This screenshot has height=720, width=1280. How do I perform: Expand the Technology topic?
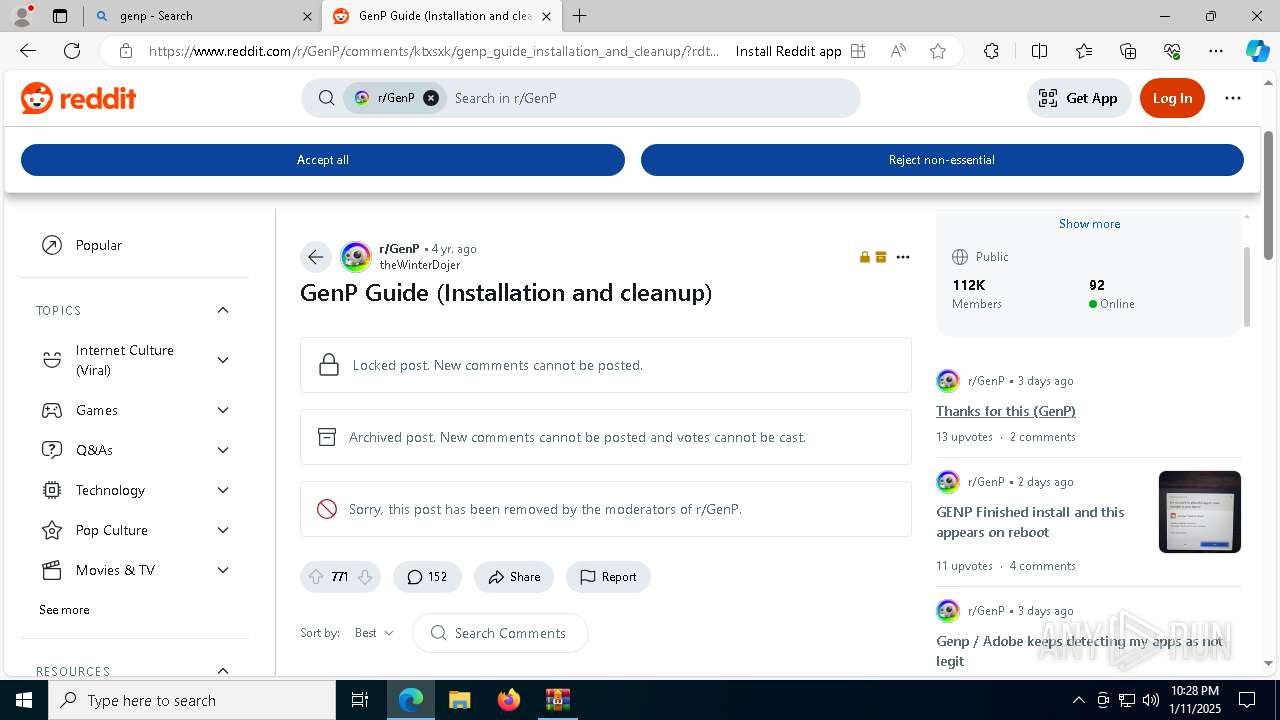[x=223, y=490]
